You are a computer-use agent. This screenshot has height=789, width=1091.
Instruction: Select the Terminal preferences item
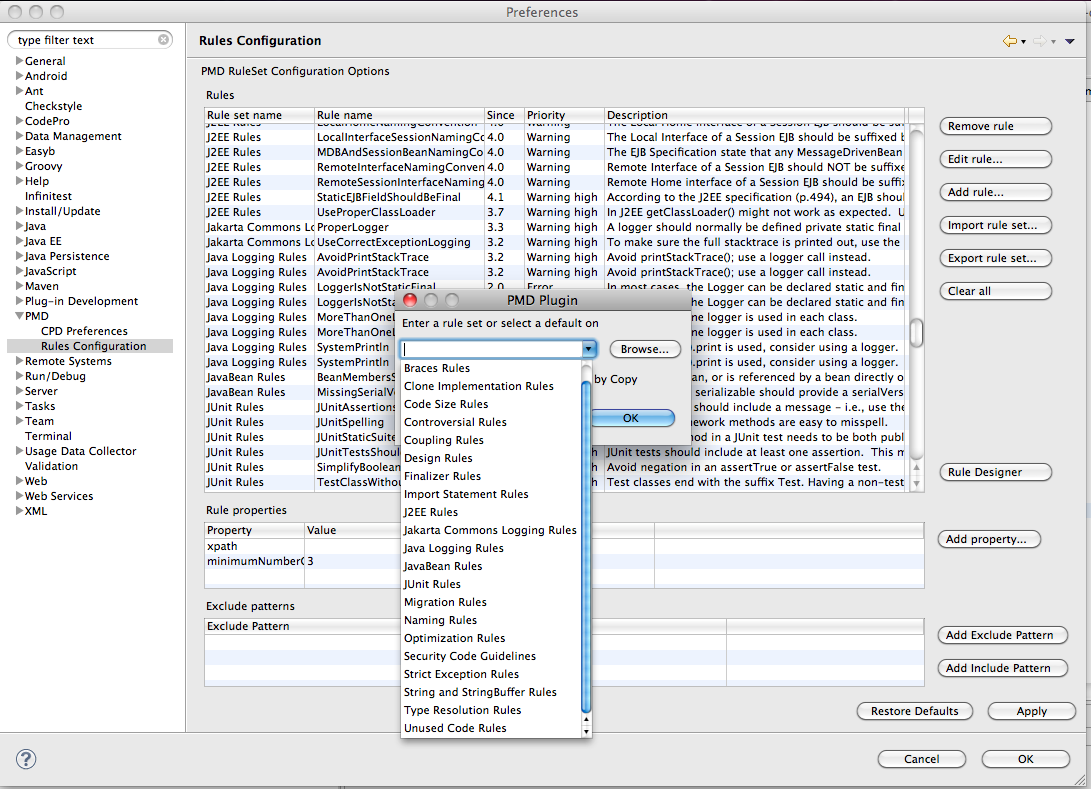pyautogui.click(x=48, y=436)
